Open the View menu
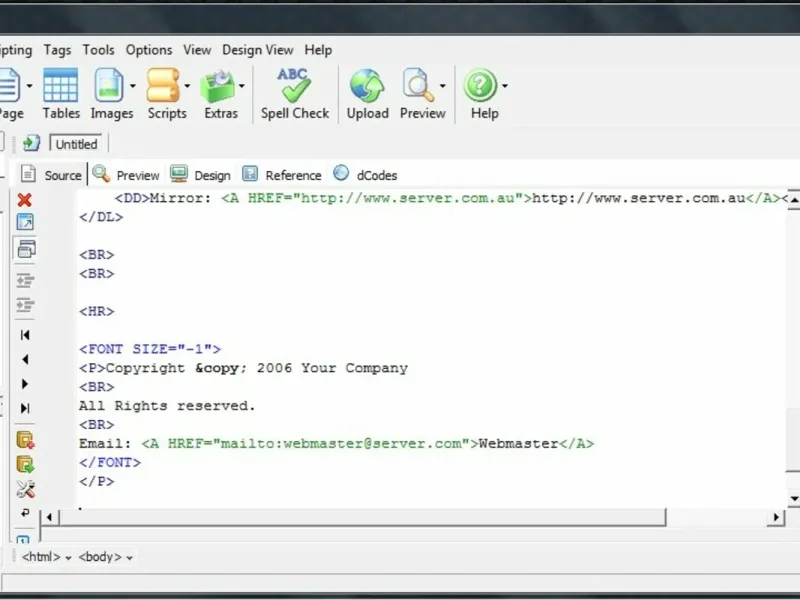 pos(197,50)
